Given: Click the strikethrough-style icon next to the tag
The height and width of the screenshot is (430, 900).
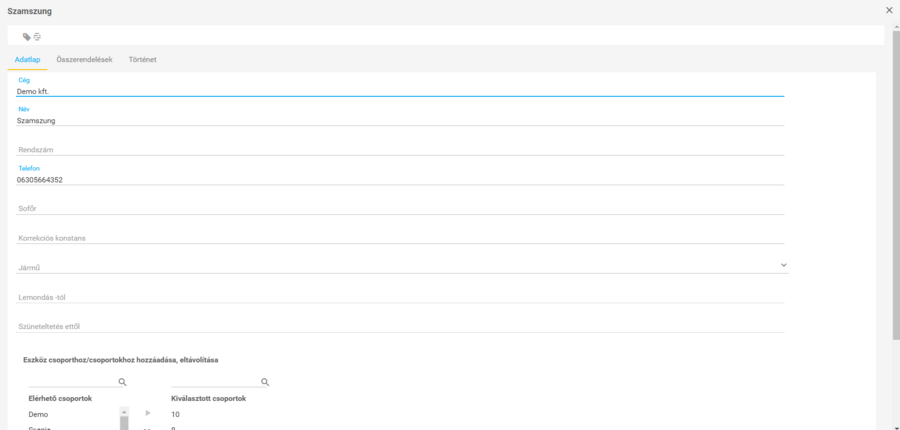Looking at the screenshot, I should click(x=37, y=36).
